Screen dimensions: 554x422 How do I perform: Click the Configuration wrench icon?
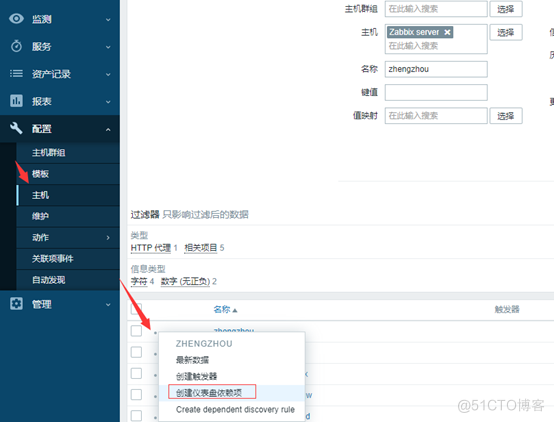coord(16,128)
